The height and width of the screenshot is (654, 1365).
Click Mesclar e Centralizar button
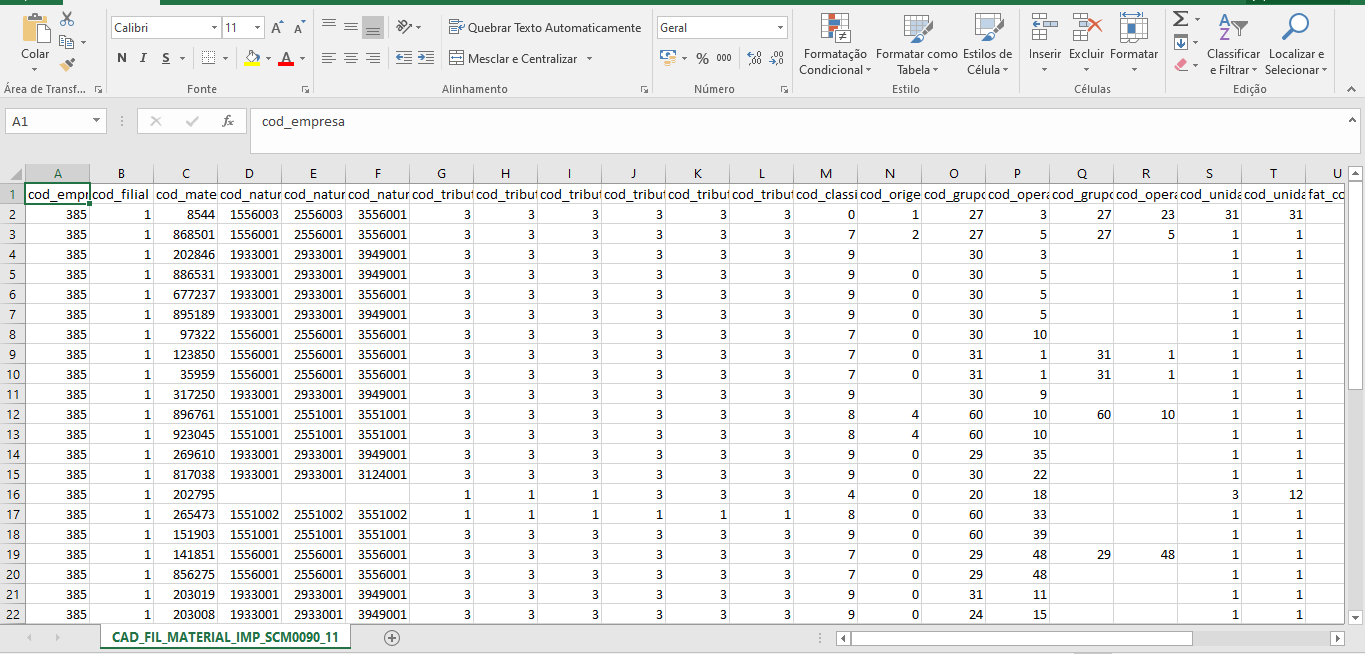[513, 59]
